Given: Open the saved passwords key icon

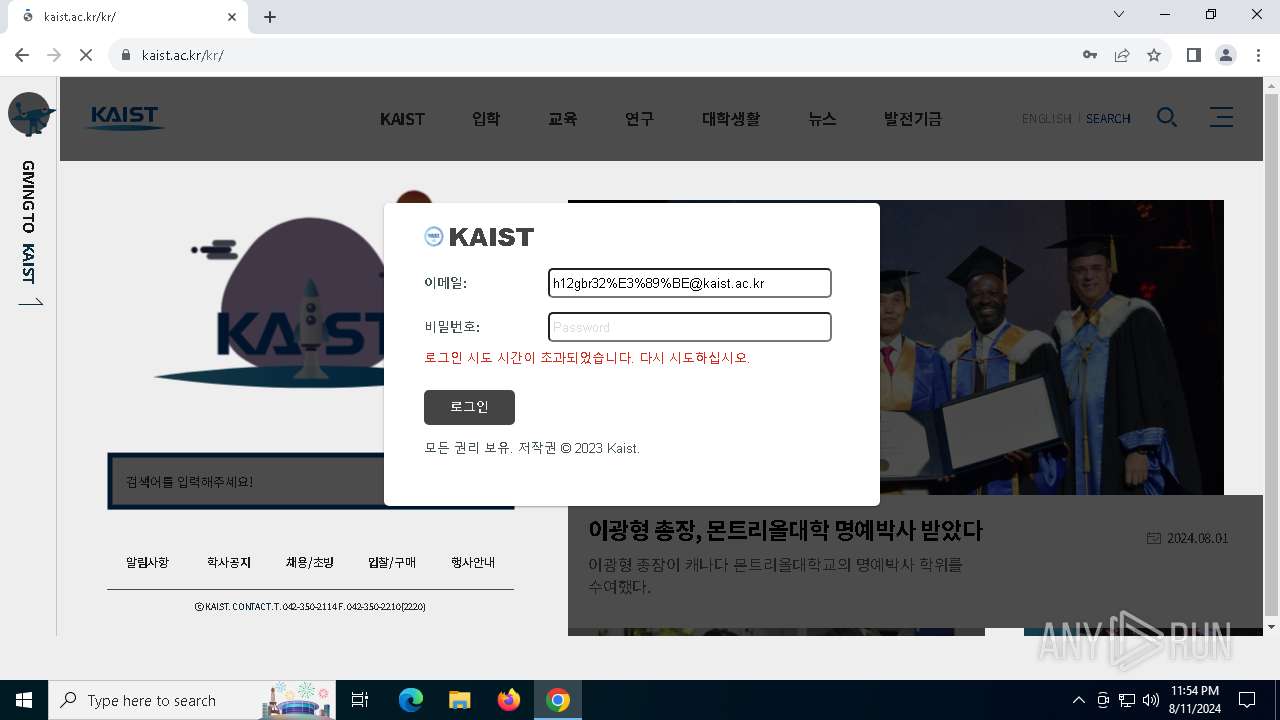Looking at the screenshot, I should [1090, 55].
